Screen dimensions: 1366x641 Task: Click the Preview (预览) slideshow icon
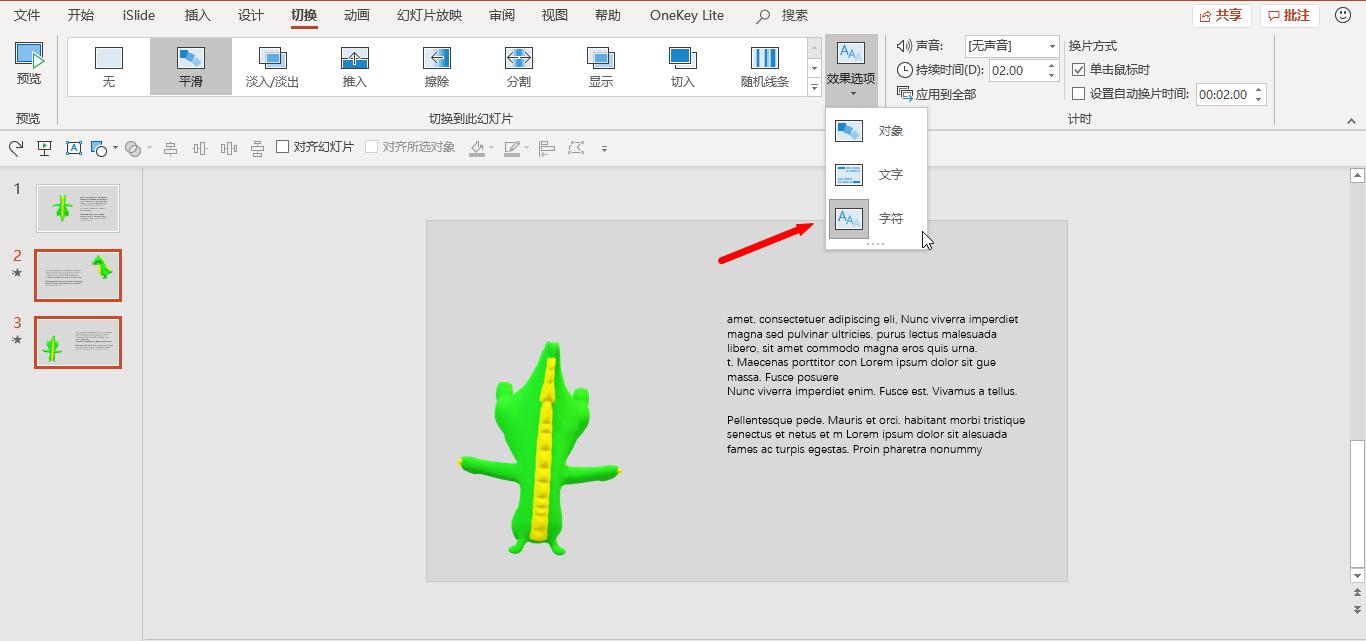[x=29, y=56]
